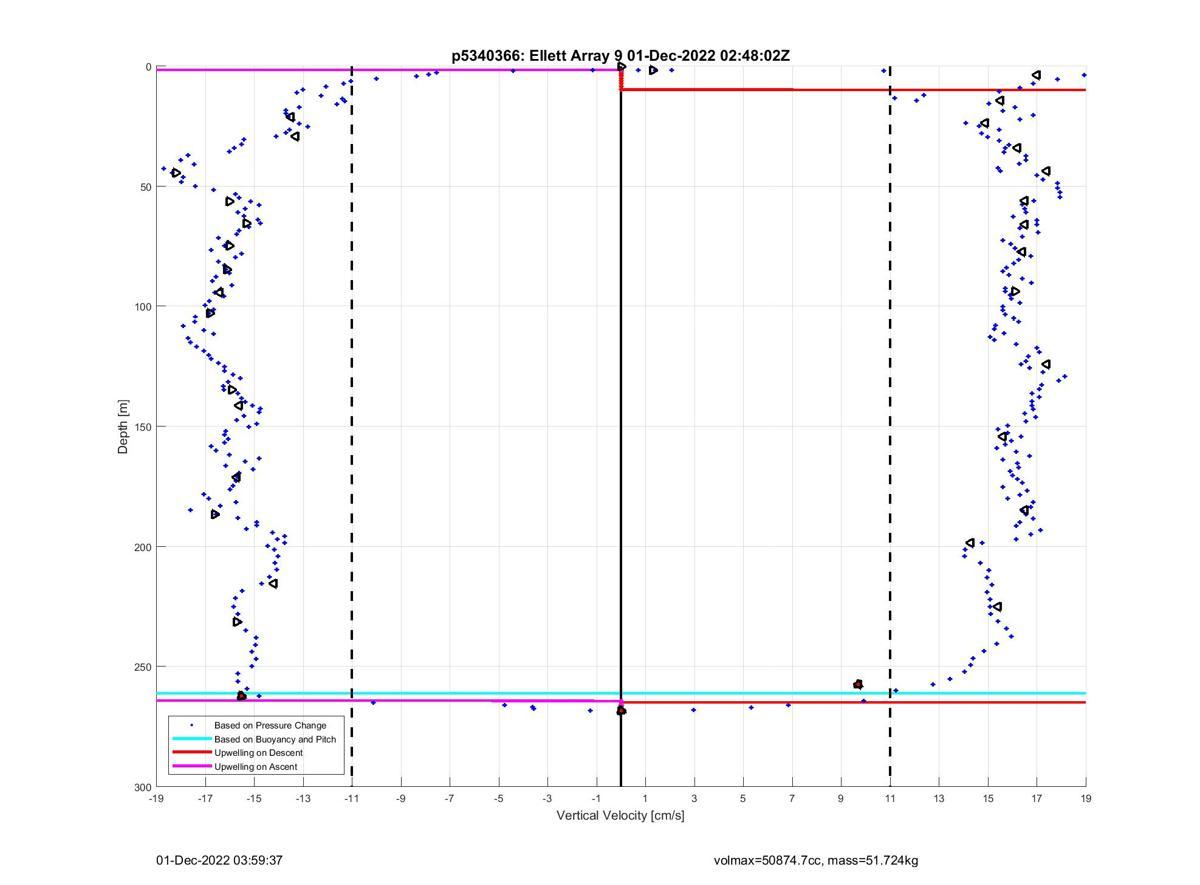Image resolution: width=1200 pixels, height=885 pixels.
Task: Click the velocity axis tick label "-17"
Action: pyautogui.click(x=205, y=799)
